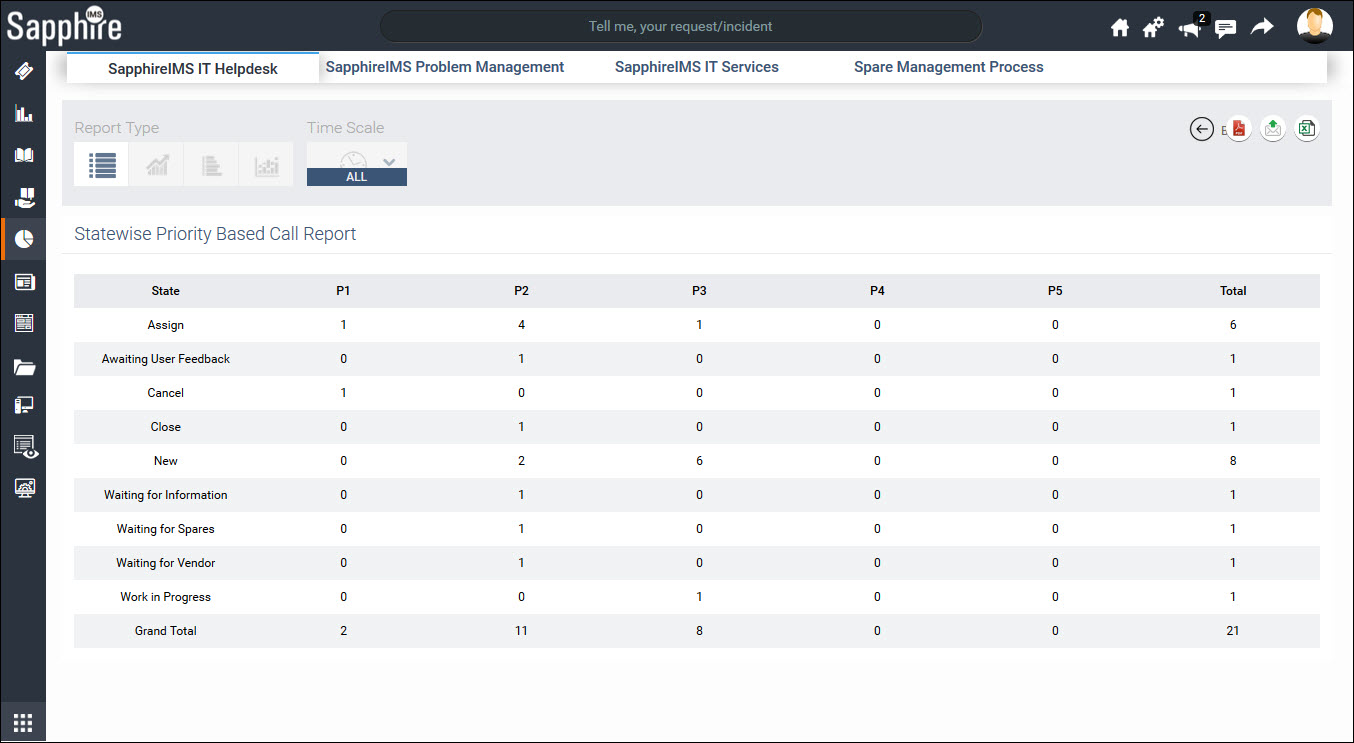The width and height of the screenshot is (1354, 743).
Task: Export the report to Excel
Action: (1306, 128)
